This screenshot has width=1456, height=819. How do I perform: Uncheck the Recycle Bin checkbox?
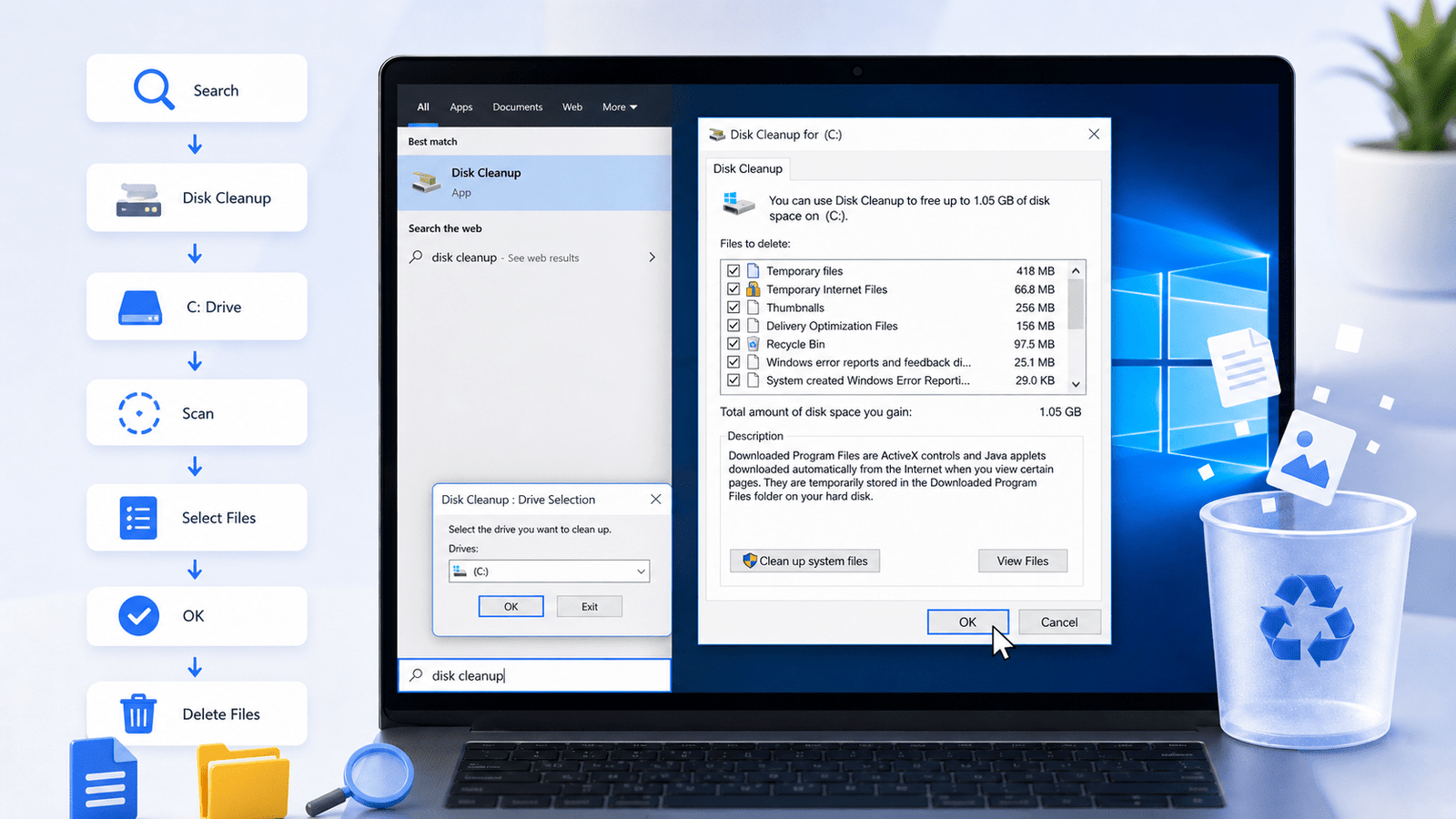[x=733, y=344]
